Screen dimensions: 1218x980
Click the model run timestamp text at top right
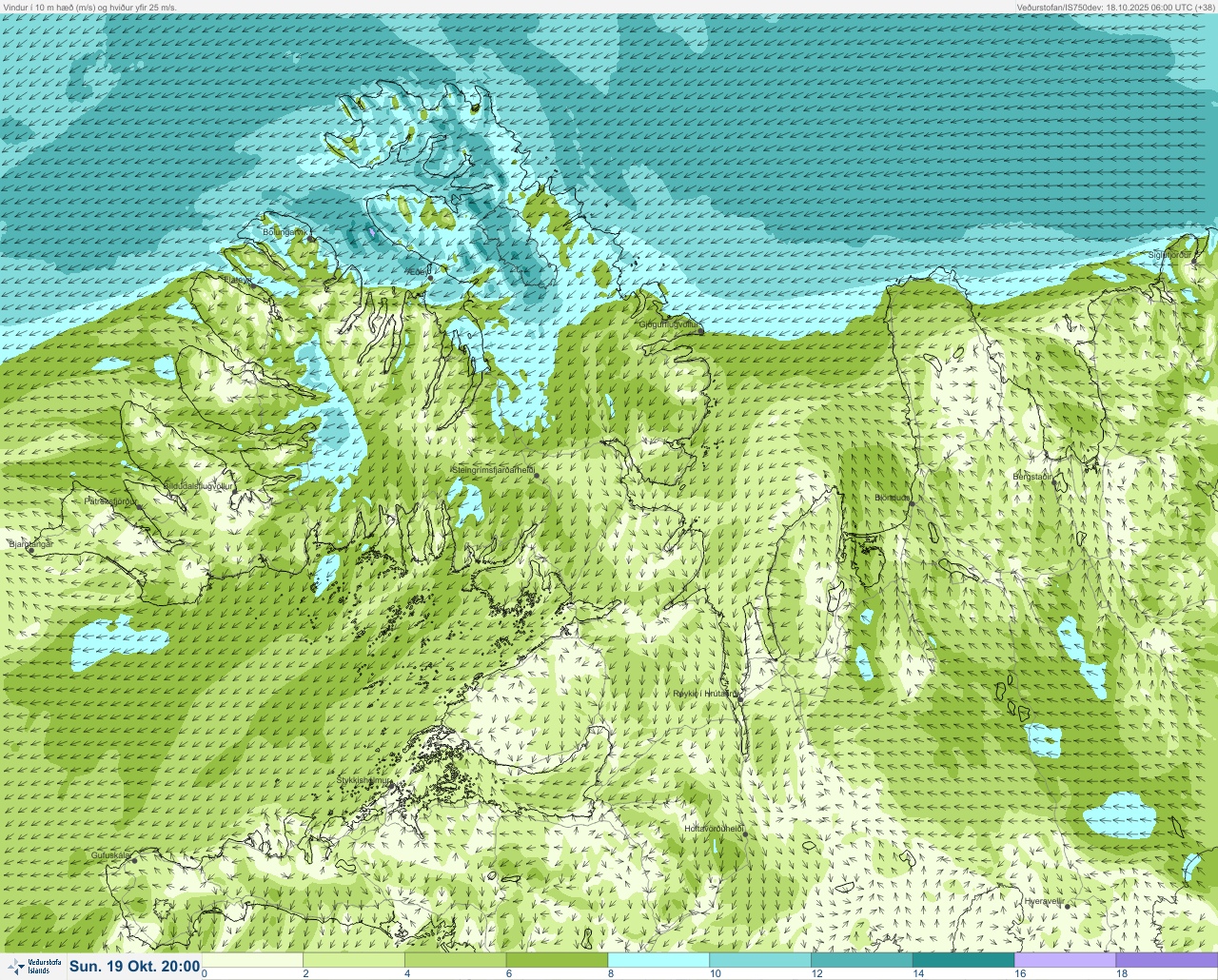1115,7
